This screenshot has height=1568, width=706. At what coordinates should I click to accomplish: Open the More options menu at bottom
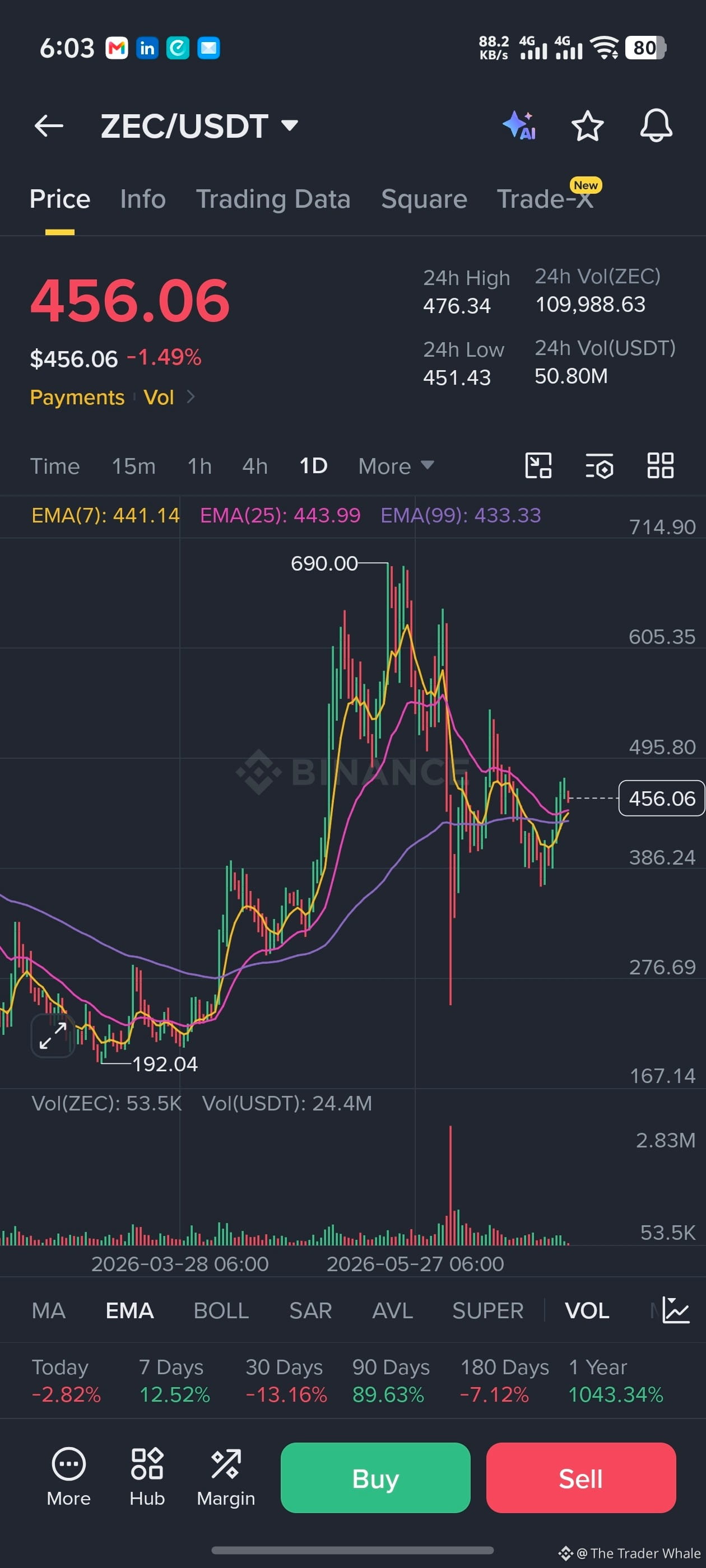click(x=69, y=1476)
